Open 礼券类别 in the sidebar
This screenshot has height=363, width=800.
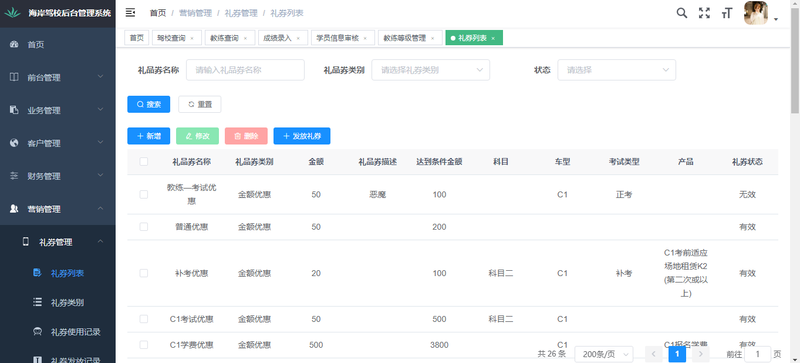57,302
